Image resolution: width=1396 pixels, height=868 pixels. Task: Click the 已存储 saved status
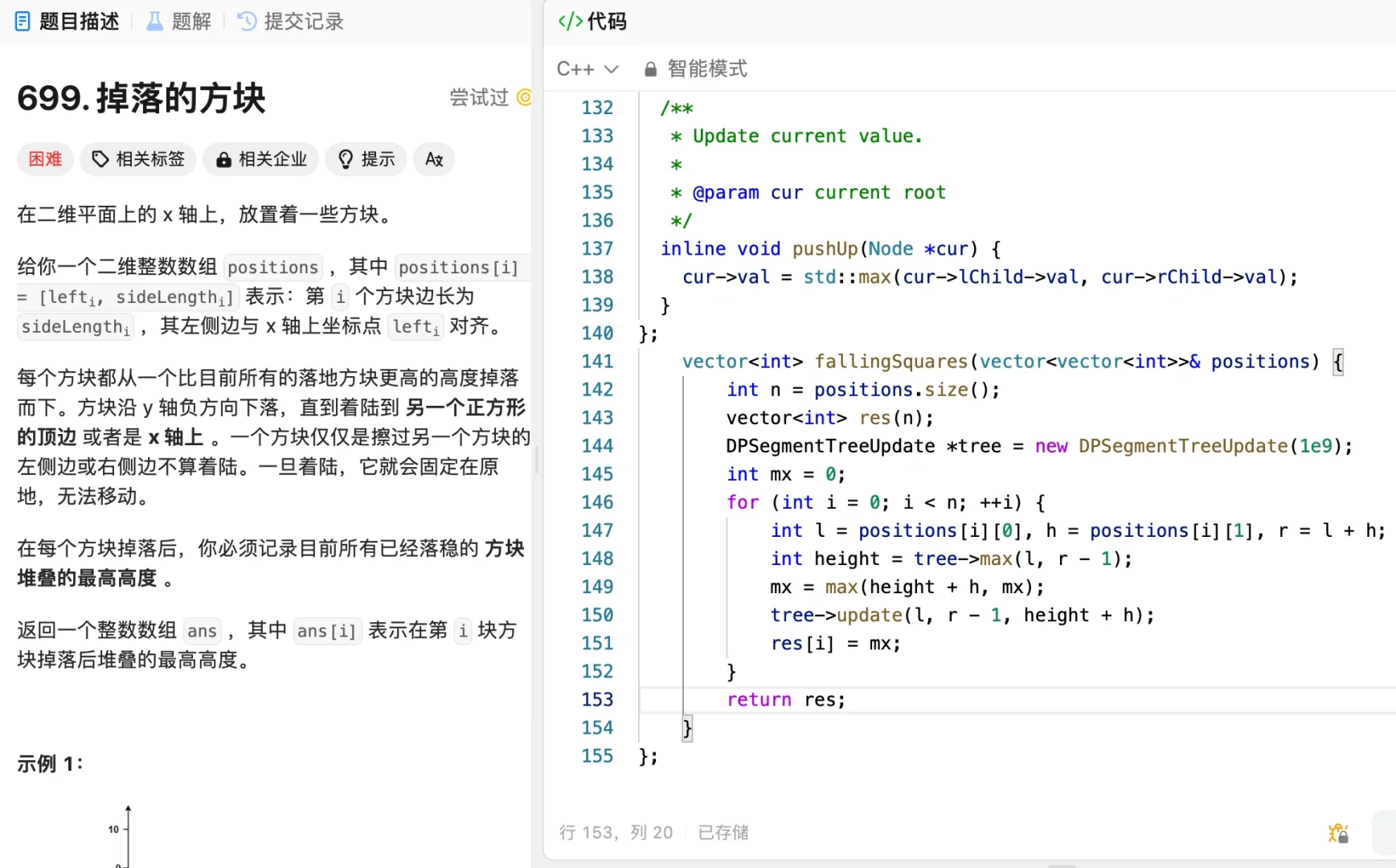(x=723, y=833)
